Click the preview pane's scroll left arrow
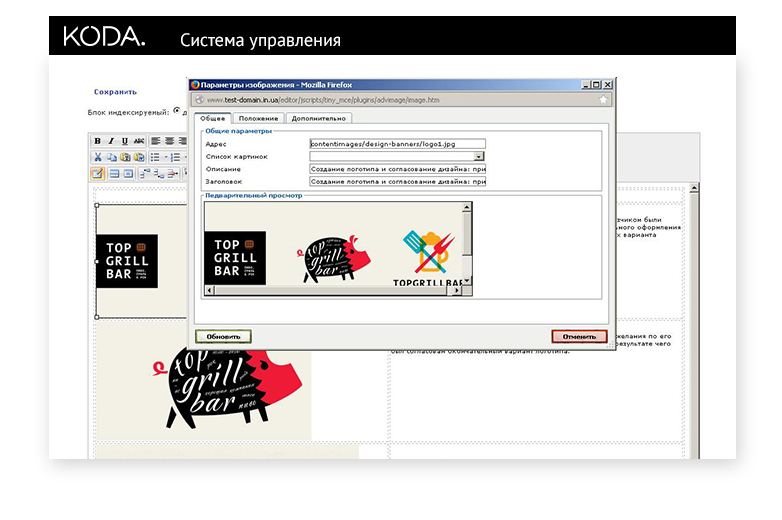The width and height of the screenshot is (782, 520). pyautogui.click(x=209, y=290)
